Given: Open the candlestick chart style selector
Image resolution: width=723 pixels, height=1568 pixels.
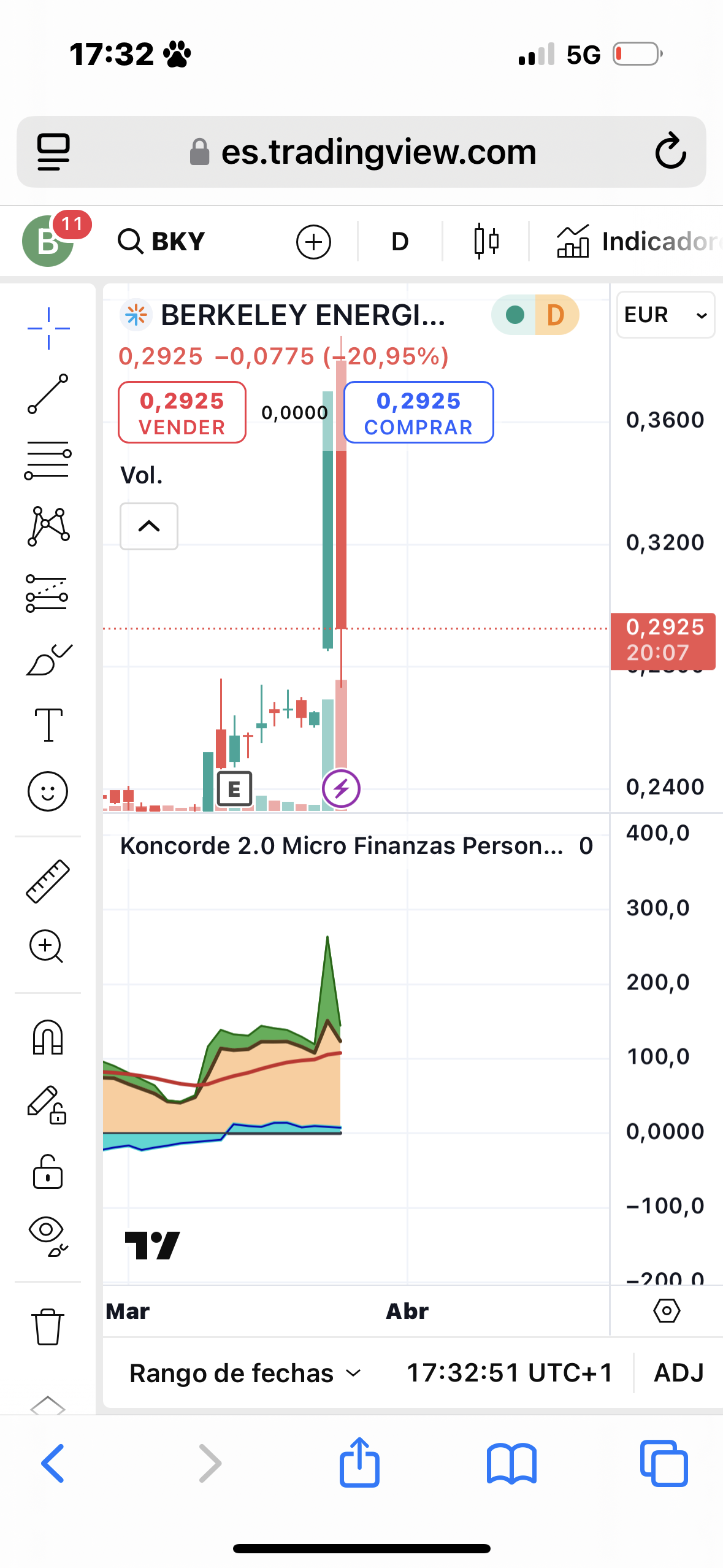Looking at the screenshot, I should tap(486, 241).
